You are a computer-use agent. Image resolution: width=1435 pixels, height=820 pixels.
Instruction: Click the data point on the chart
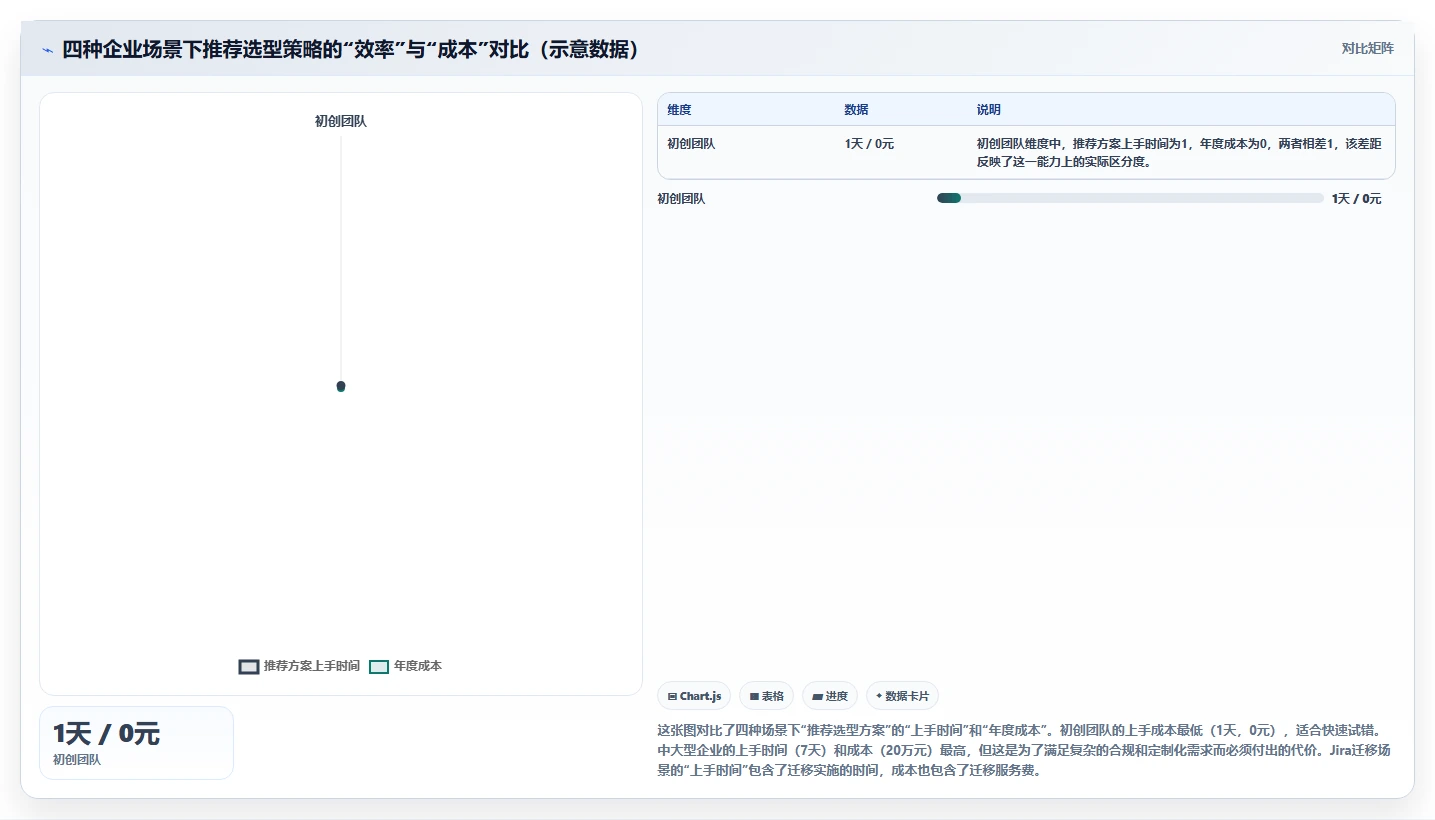tap(341, 386)
